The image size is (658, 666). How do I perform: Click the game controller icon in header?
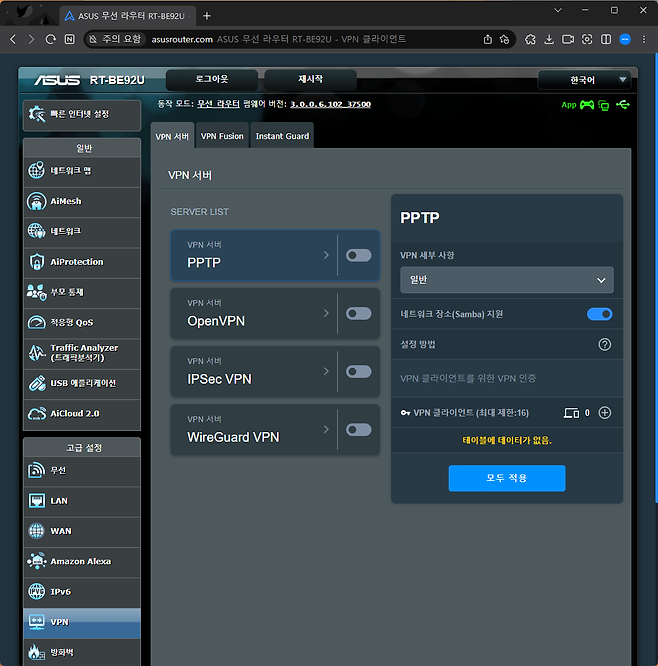coord(587,104)
